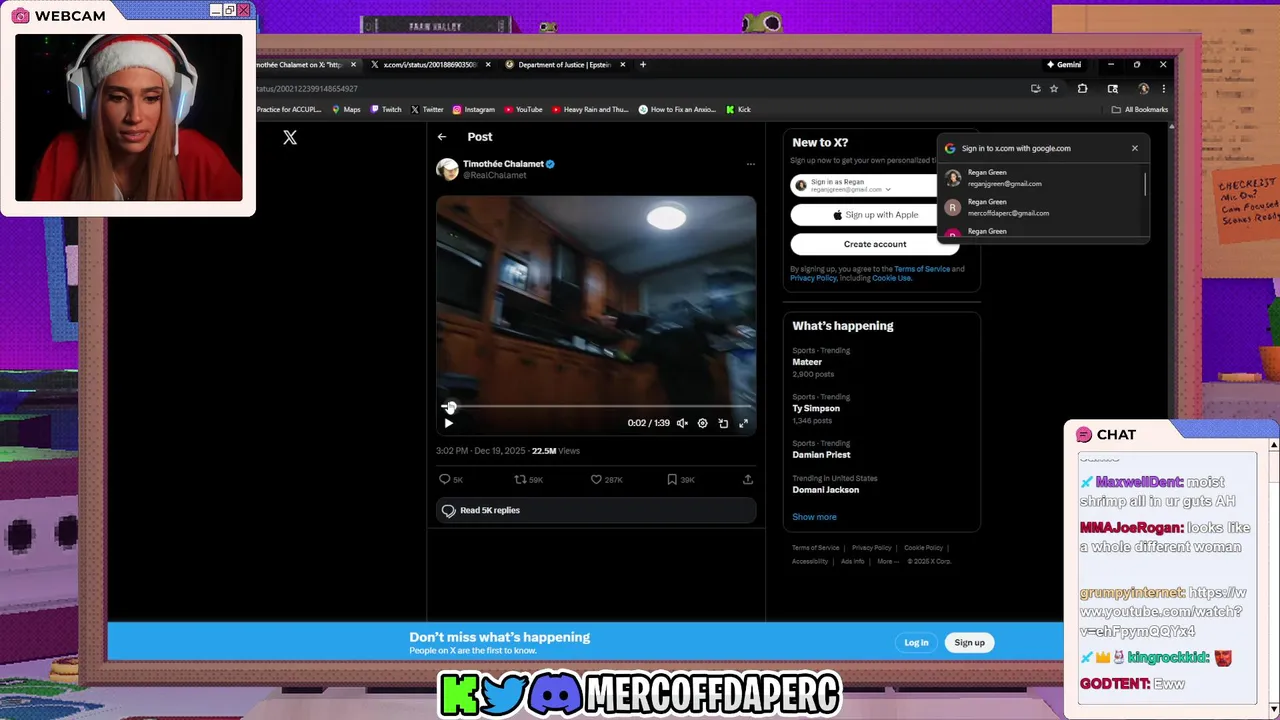Bookmark this page with the star icon
This screenshot has width=1280, height=720.
[x=1054, y=89]
